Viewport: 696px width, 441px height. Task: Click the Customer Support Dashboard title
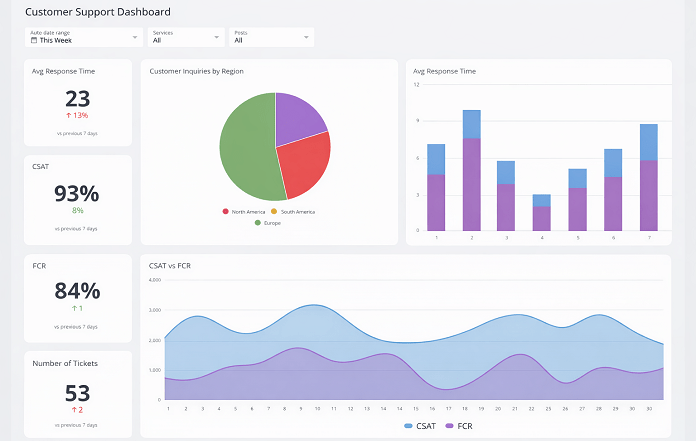pos(97,12)
